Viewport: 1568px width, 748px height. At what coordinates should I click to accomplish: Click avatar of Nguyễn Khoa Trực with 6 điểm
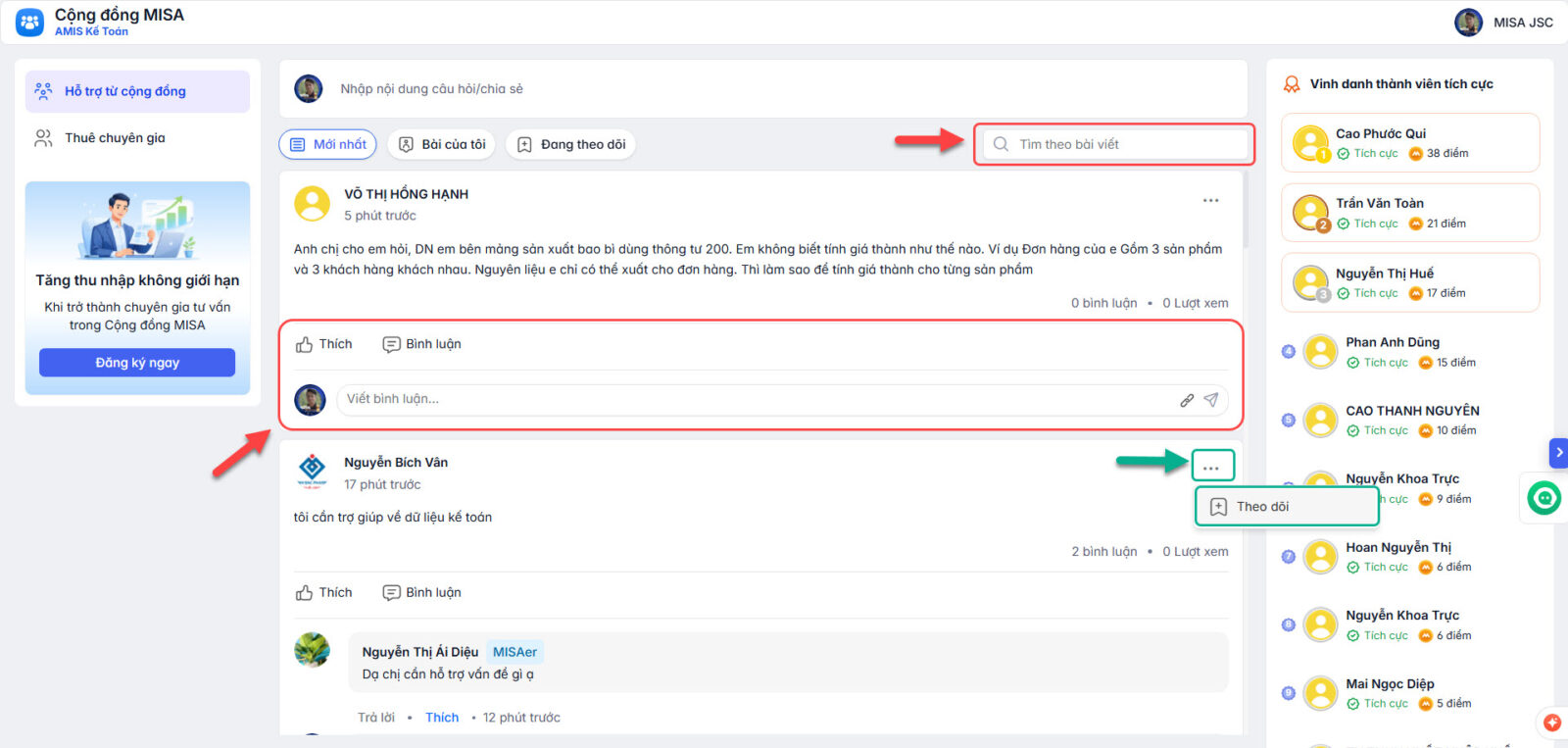coord(1321,624)
